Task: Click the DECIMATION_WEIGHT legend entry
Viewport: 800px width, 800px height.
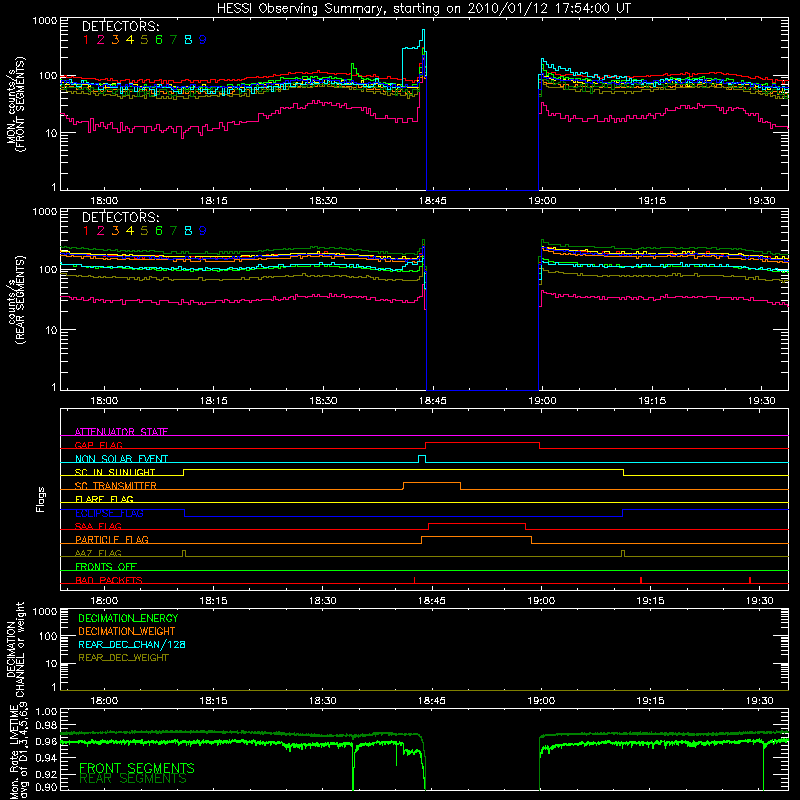Action: pyautogui.click(x=127, y=632)
